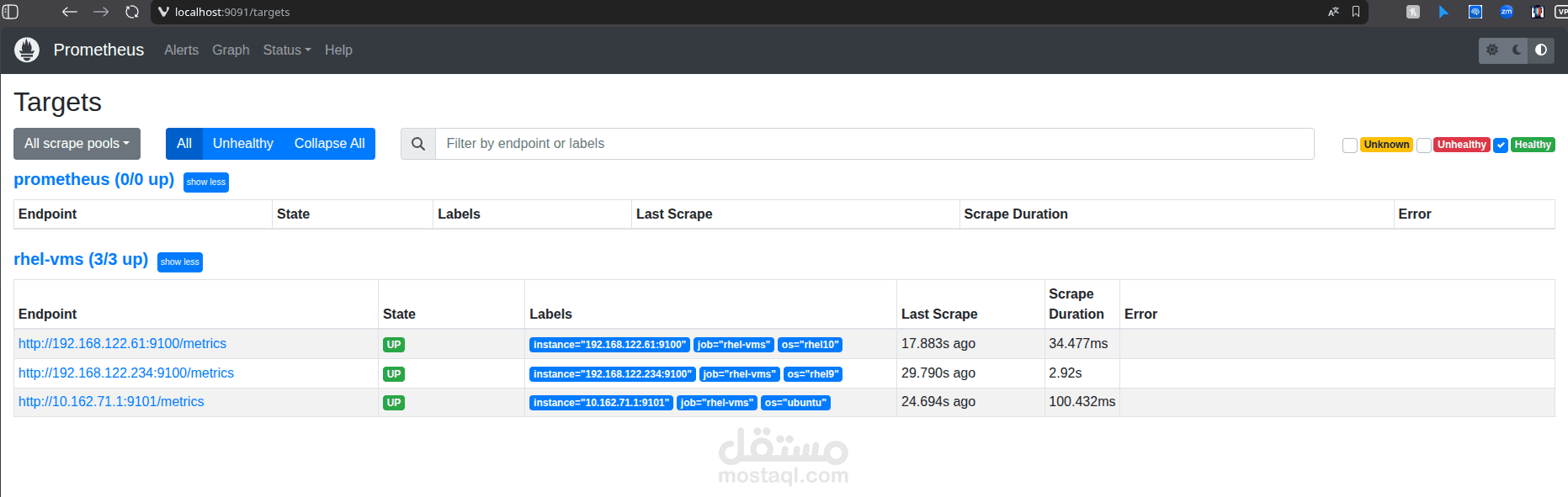Click the red Unhealthy filter label
The image size is (1568, 497).
(1462, 145)
